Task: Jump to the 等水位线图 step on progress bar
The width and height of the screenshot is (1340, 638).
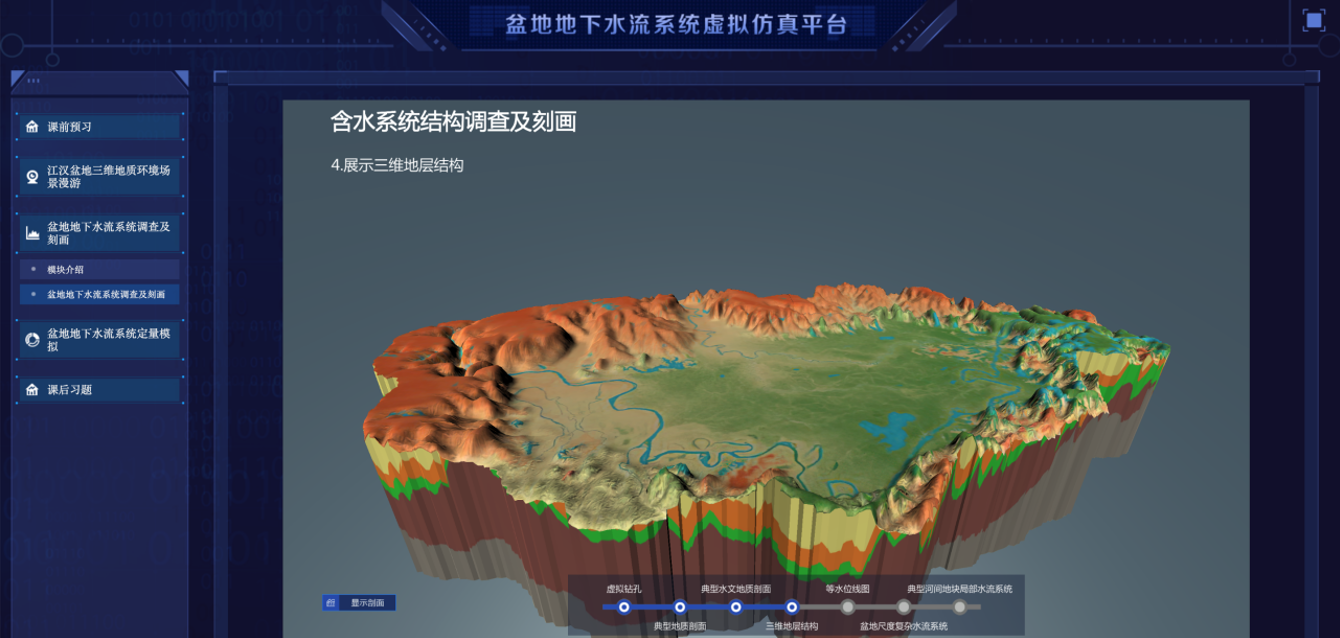Action: [848, 607]
